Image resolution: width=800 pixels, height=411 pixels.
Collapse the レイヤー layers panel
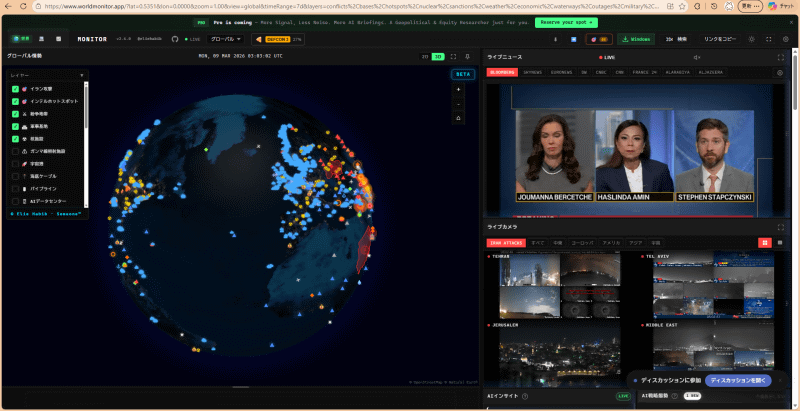click(x=82, y=75)
